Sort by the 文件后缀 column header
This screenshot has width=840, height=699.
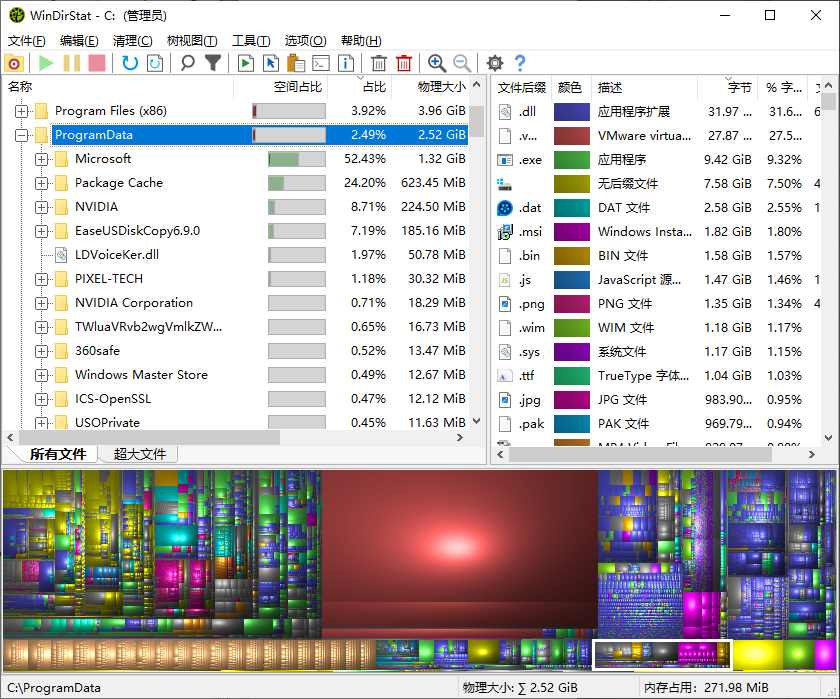point(521,88)
